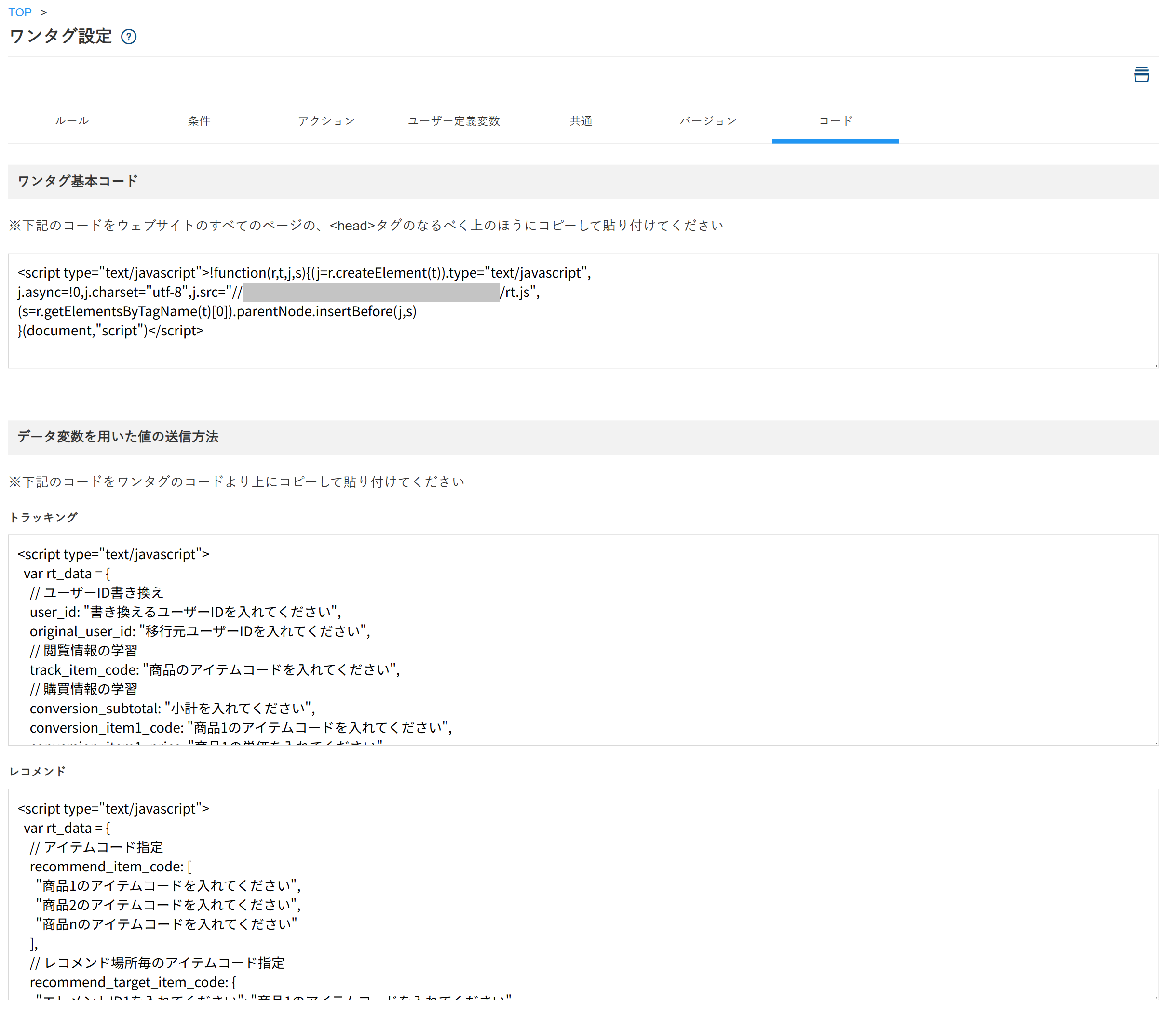Click the head tag instruction note

click(366, 226)
